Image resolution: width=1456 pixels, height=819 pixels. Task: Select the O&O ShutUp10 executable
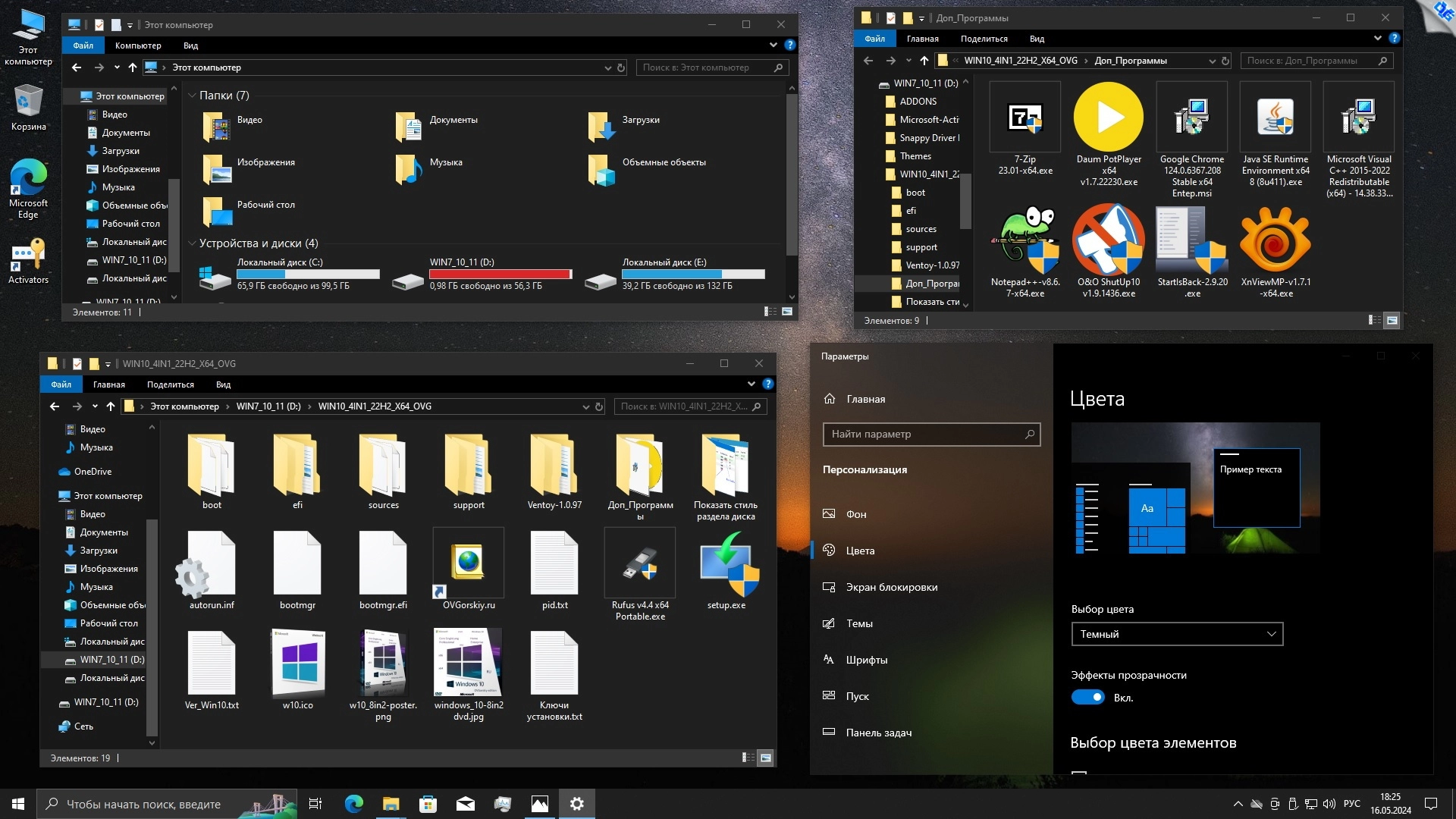(x=1108, y=240)
